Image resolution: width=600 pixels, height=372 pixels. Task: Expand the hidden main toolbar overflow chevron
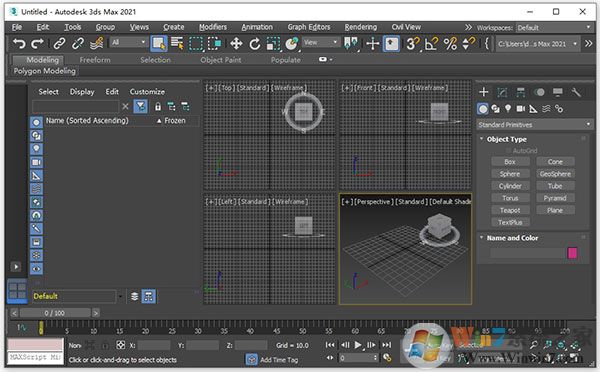tap(589, 44)
